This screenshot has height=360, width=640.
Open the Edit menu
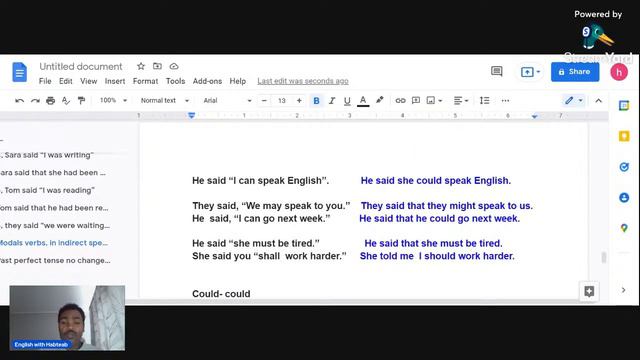click(x=65, y=81)
